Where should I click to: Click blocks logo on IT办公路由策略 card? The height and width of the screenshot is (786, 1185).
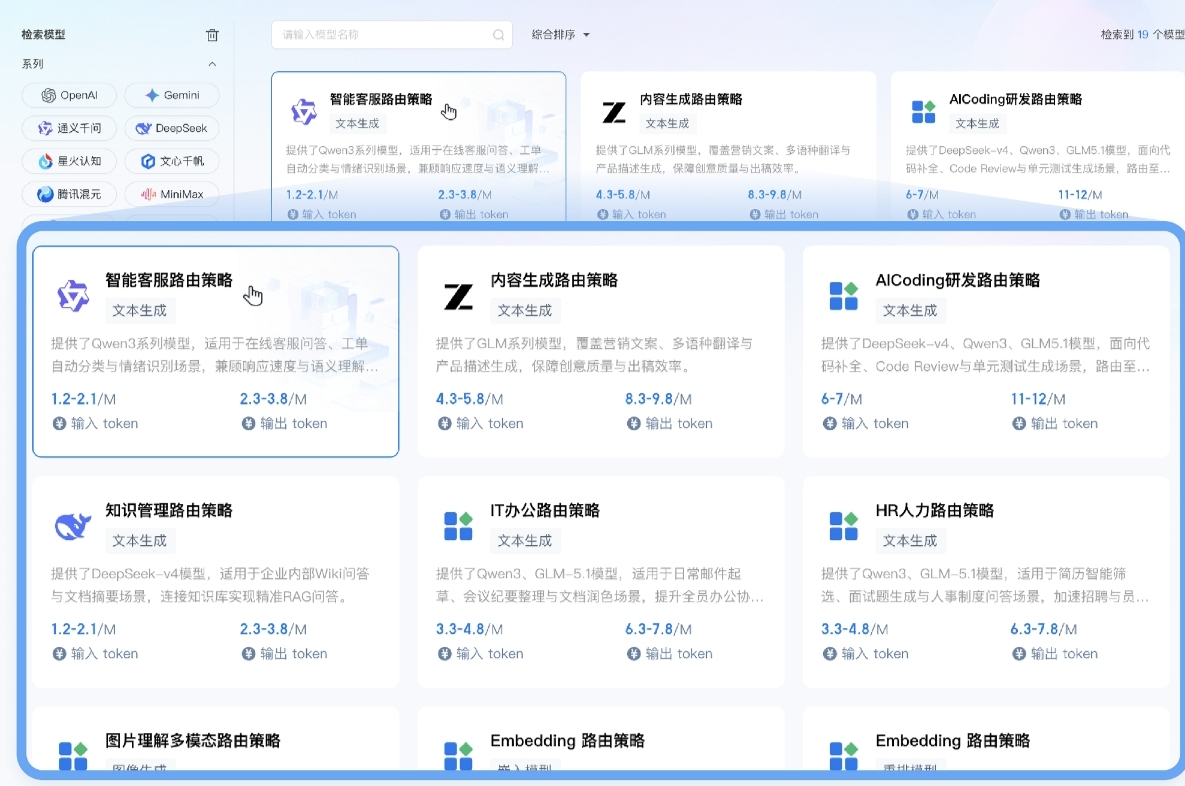click(458, 526)
